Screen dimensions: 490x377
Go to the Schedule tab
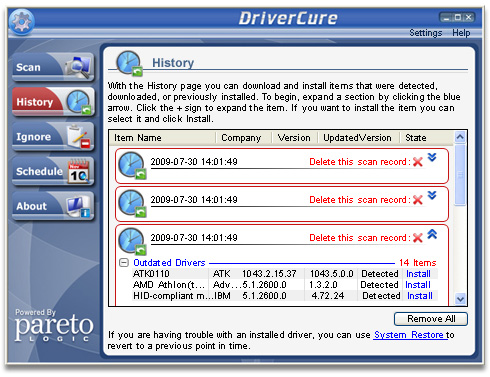coord(53,171)
